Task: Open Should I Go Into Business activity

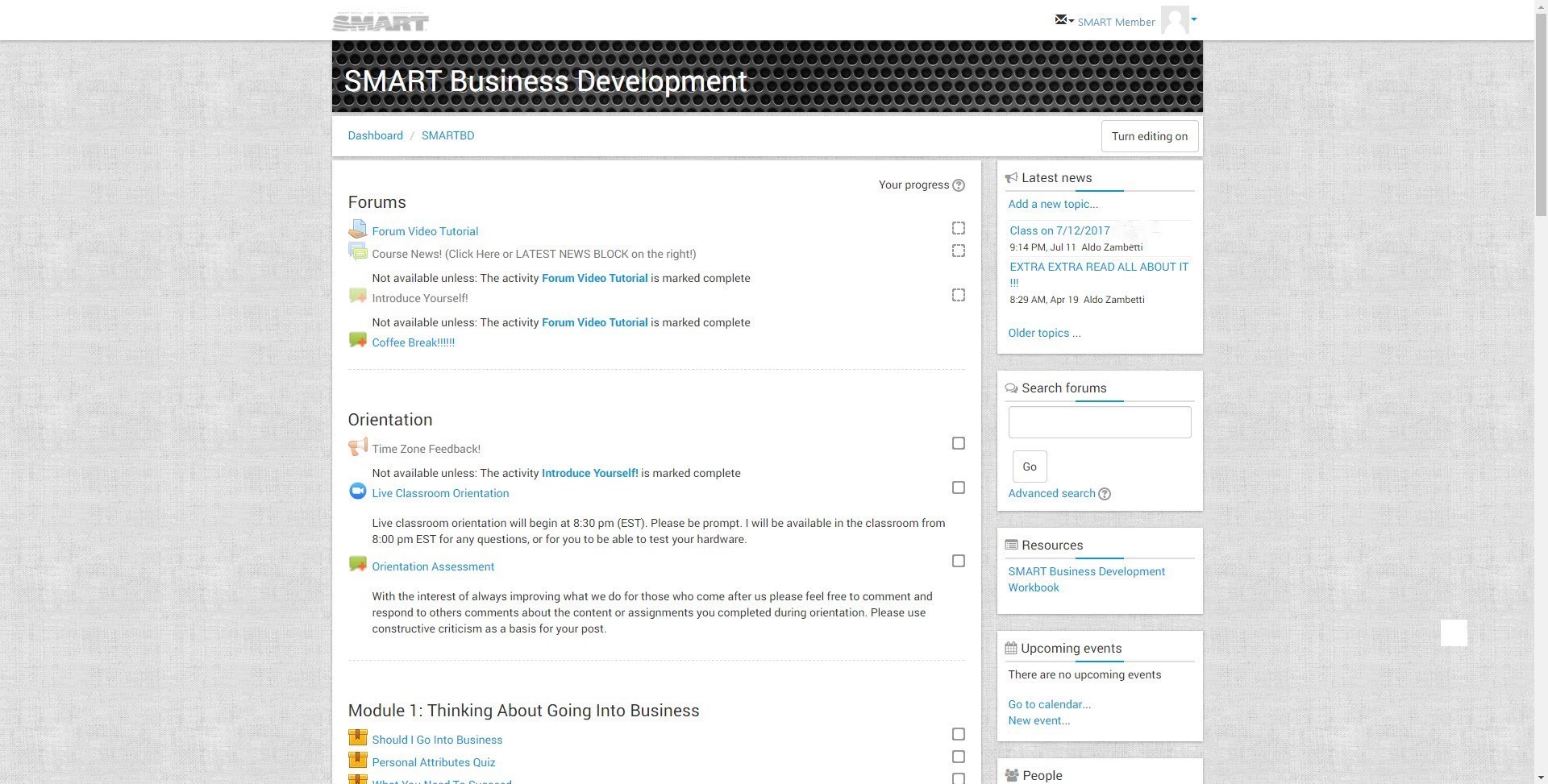Action: click(437, 740)
